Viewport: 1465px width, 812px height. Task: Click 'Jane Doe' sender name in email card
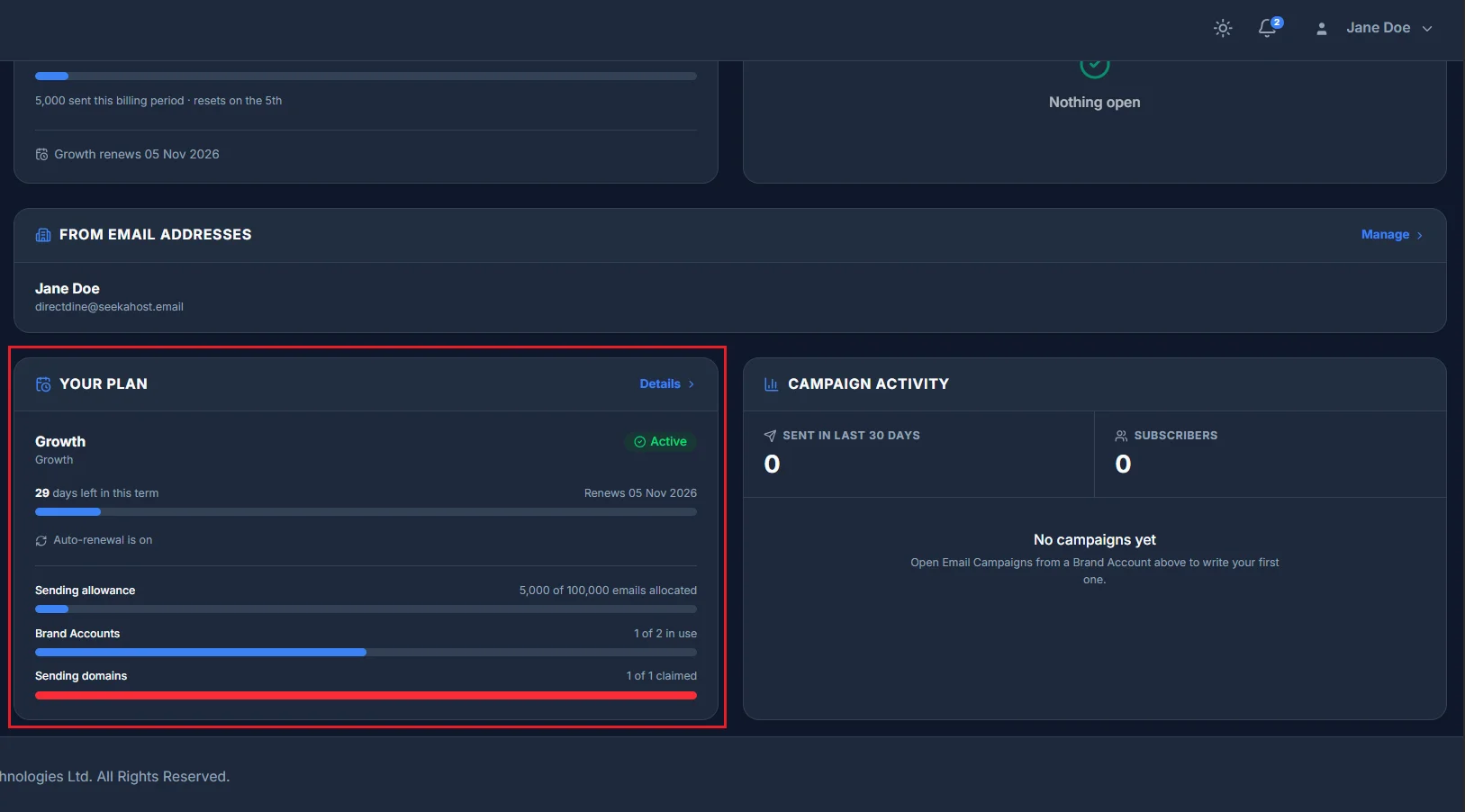[68, 288]
